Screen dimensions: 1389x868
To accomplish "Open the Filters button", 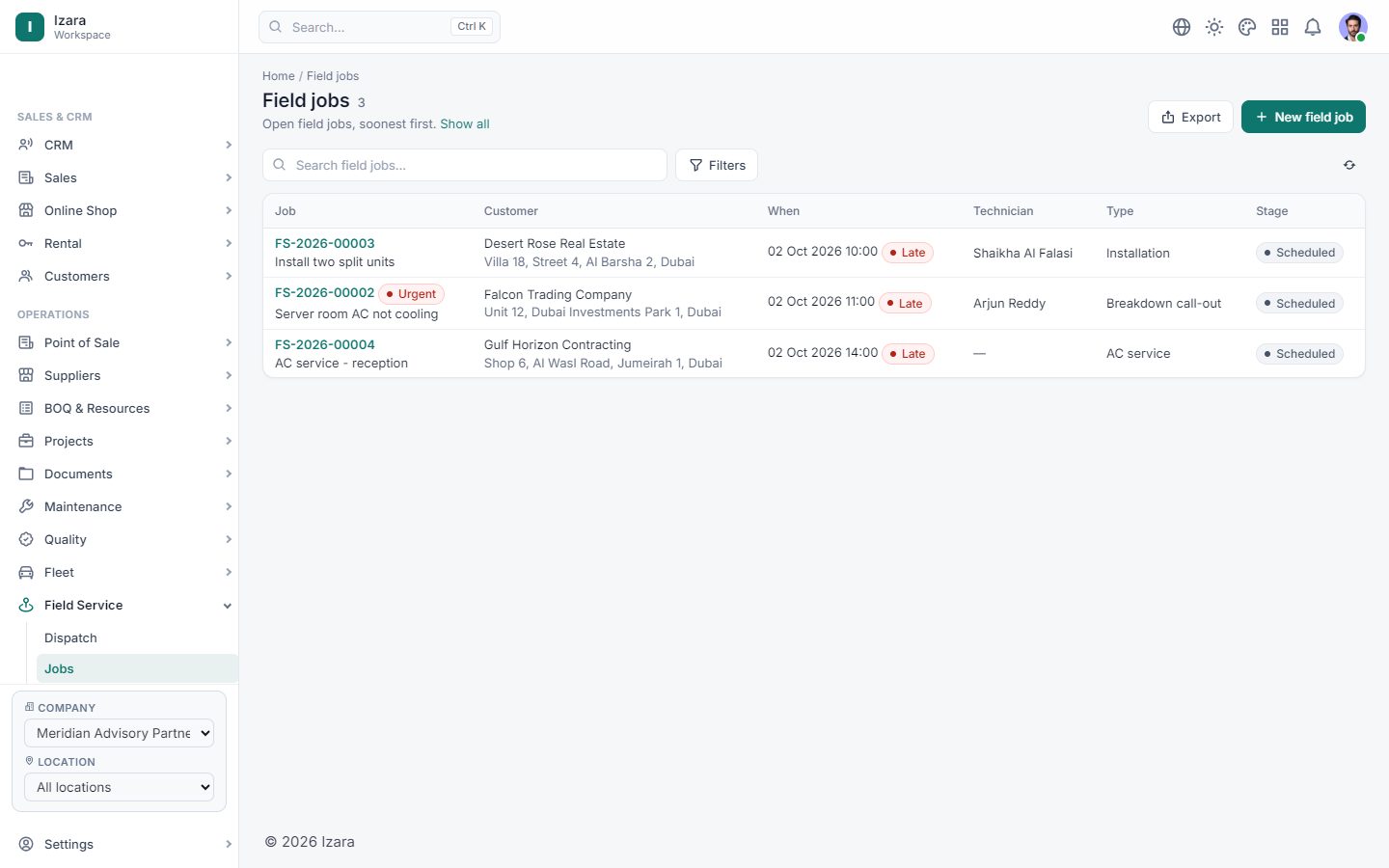I will pos(717,165).
